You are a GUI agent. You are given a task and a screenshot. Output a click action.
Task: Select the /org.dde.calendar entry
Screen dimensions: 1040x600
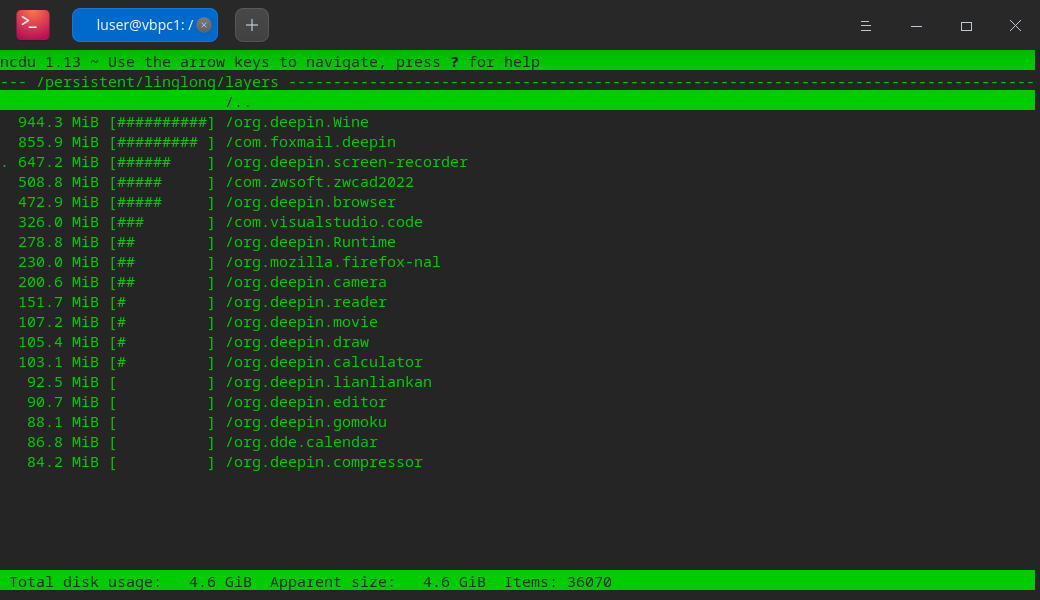302,442
